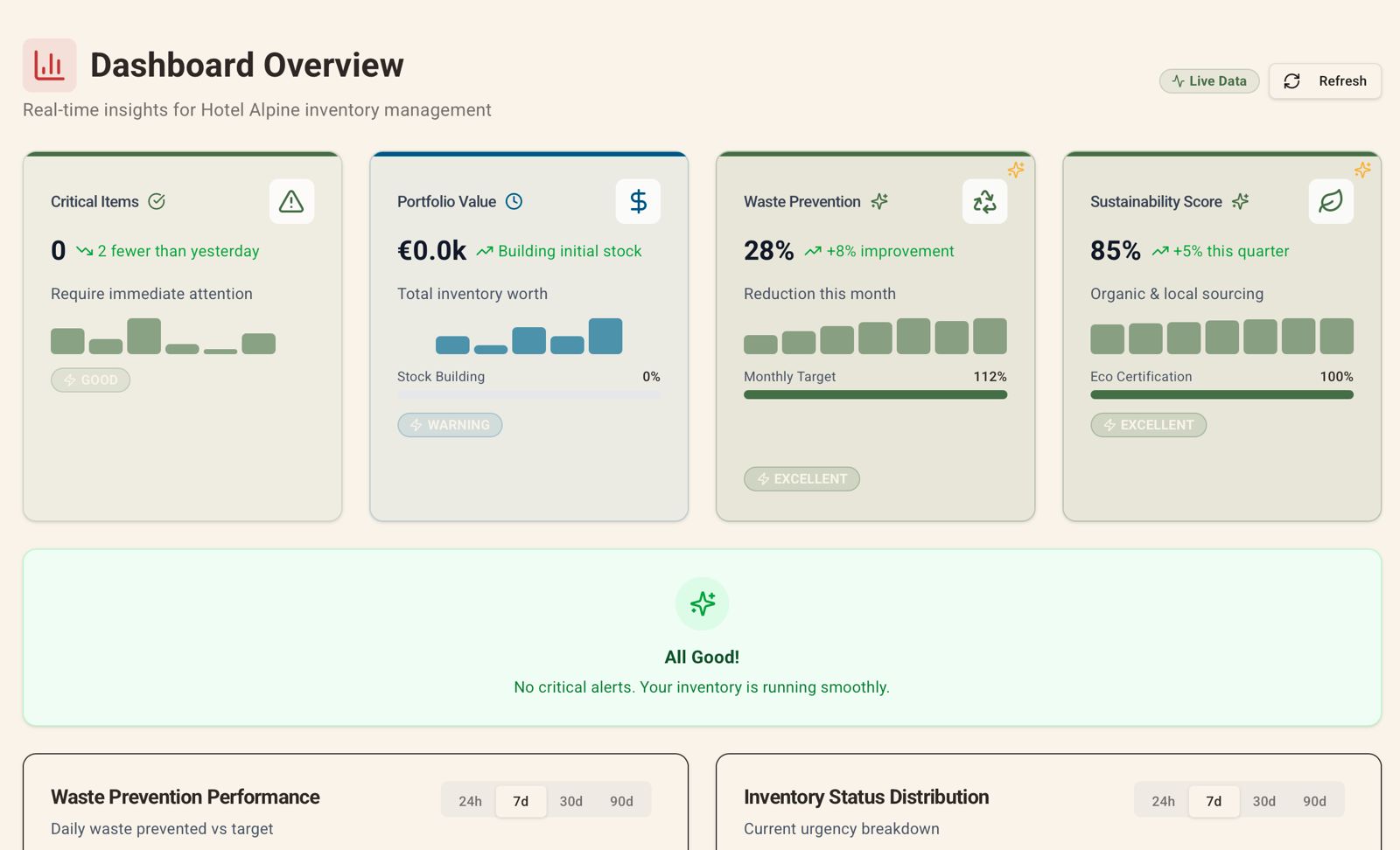1400x850 pixels.
Task: Click 'Waste Prevention Performance' heading
Action: click(185, 798)
